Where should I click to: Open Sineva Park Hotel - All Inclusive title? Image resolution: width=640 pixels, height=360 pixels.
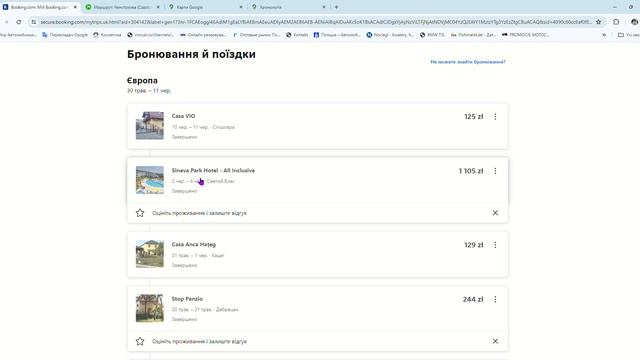(x=213, y=171)
